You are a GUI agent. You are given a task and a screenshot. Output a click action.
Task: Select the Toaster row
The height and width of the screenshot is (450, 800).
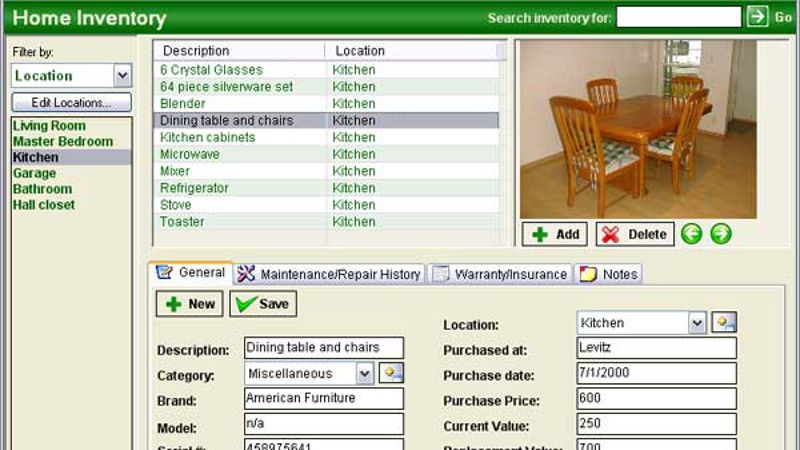(327, 221)
